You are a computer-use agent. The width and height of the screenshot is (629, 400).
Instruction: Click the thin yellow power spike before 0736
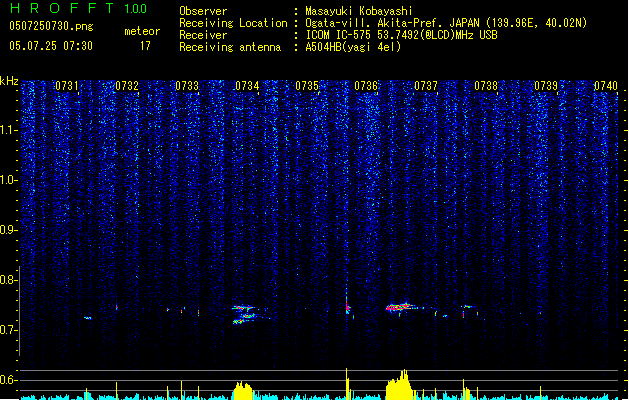347,383
